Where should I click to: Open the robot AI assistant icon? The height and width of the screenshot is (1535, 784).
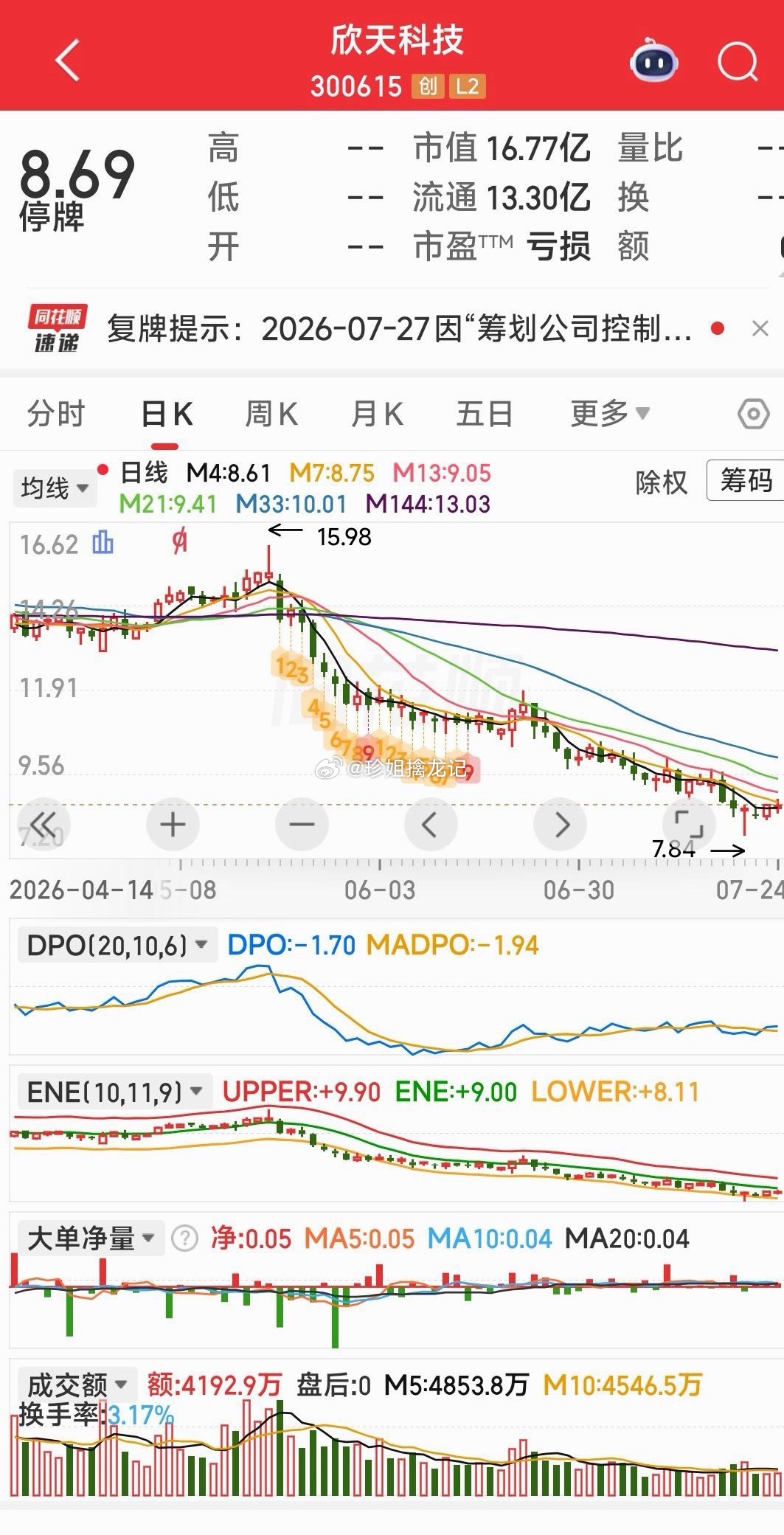[x=653, y=60]
